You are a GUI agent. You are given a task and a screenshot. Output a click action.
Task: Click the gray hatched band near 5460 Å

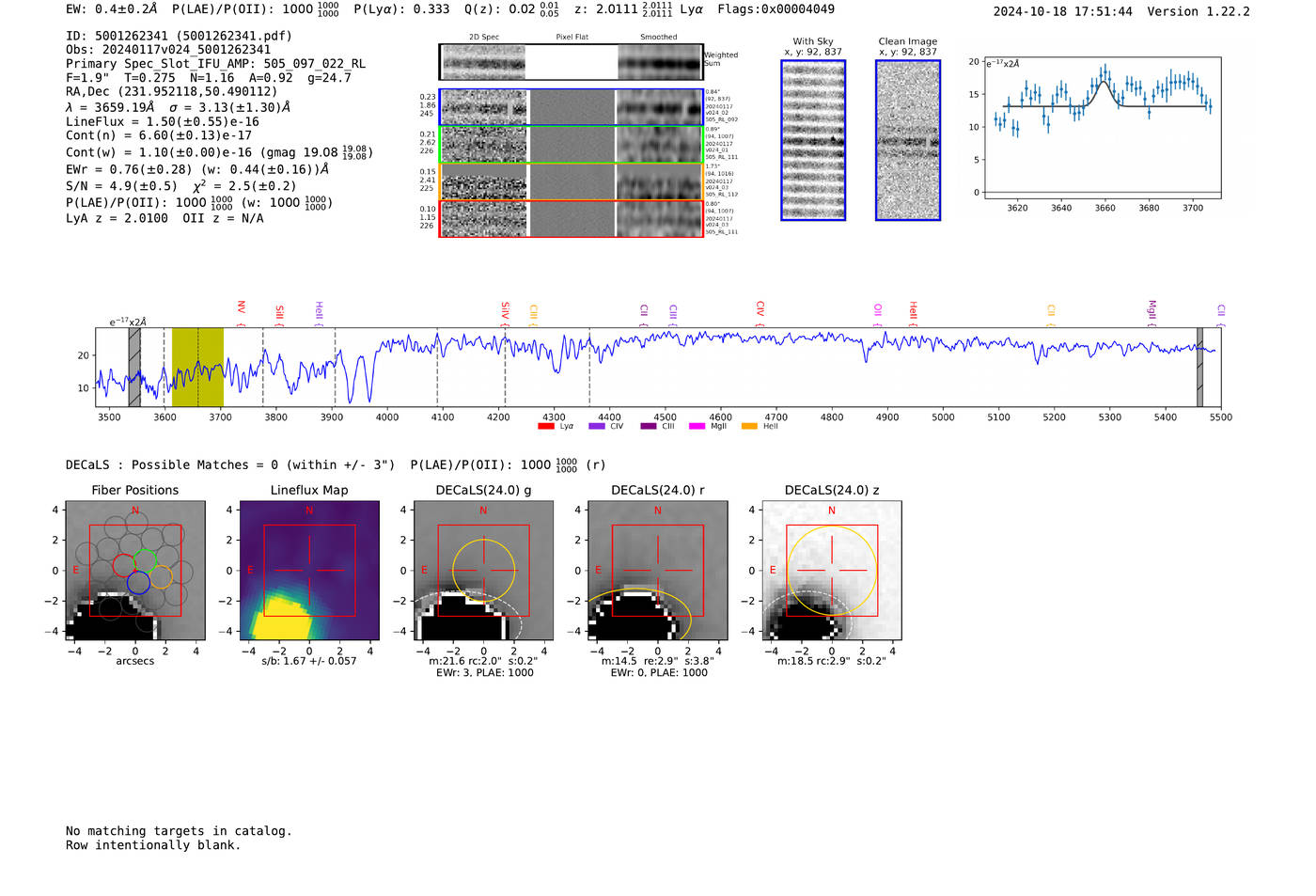pyautogui.click(x=1199, y=367)
